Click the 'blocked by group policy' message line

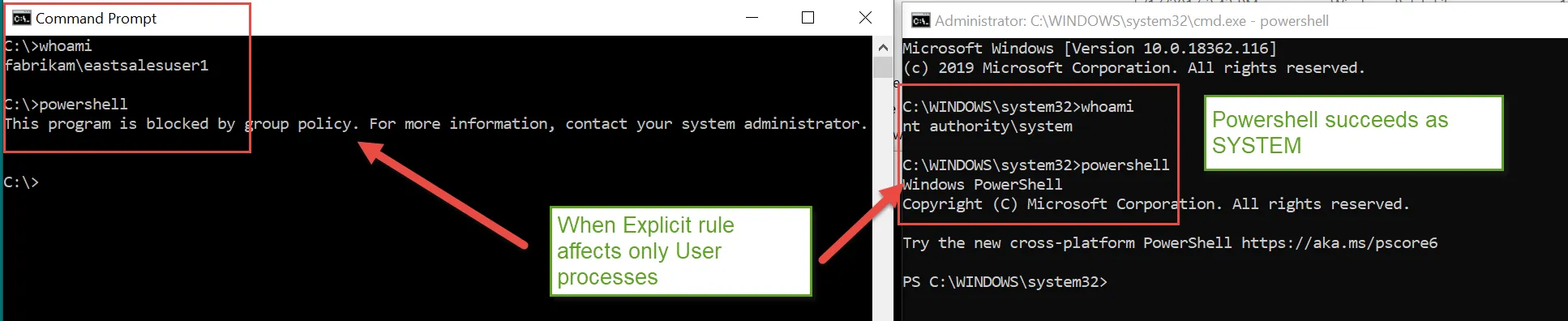coord(436,124)
